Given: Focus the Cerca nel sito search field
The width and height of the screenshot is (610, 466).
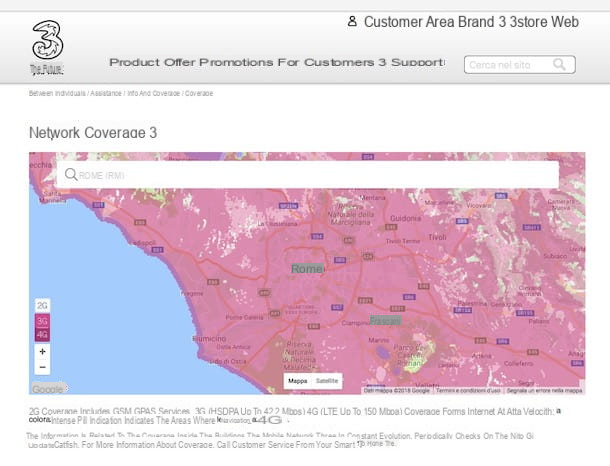Looking at the screenshot, I should (519, 65).
